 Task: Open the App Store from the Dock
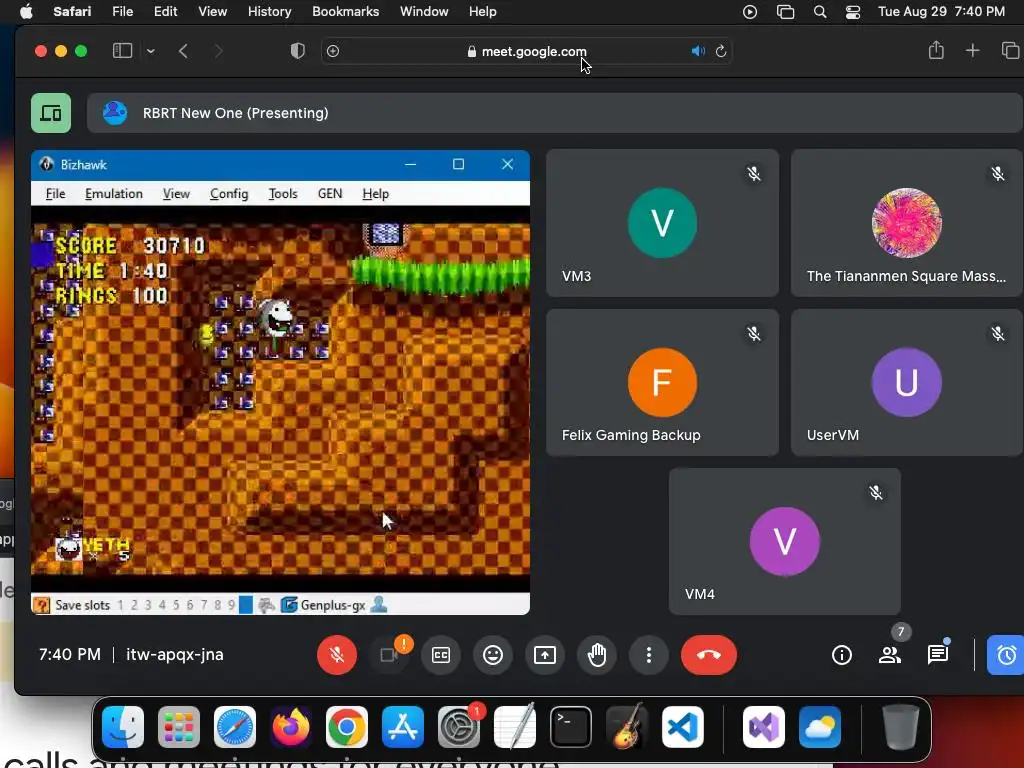click(403, 727)
